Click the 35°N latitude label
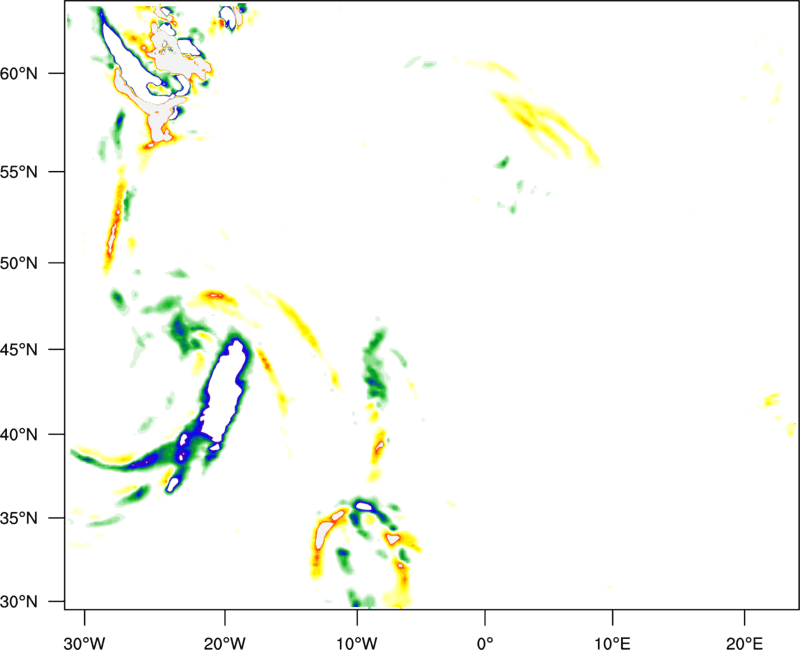 pyautogui.click(x=19, y=518)
